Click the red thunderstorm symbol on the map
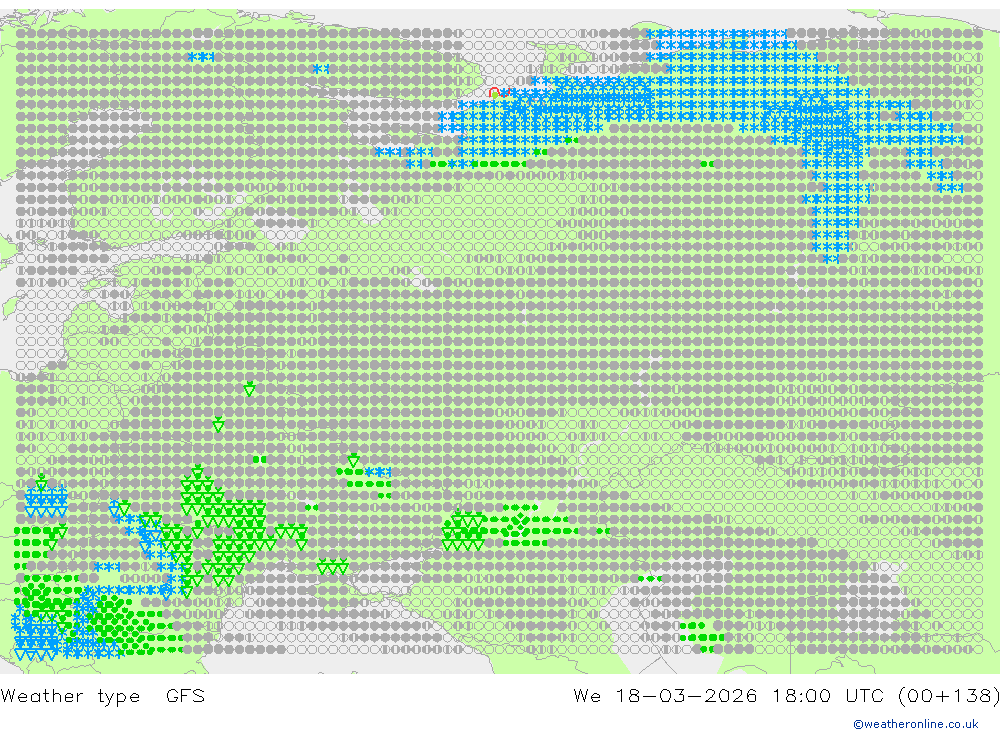 (499, 93)
